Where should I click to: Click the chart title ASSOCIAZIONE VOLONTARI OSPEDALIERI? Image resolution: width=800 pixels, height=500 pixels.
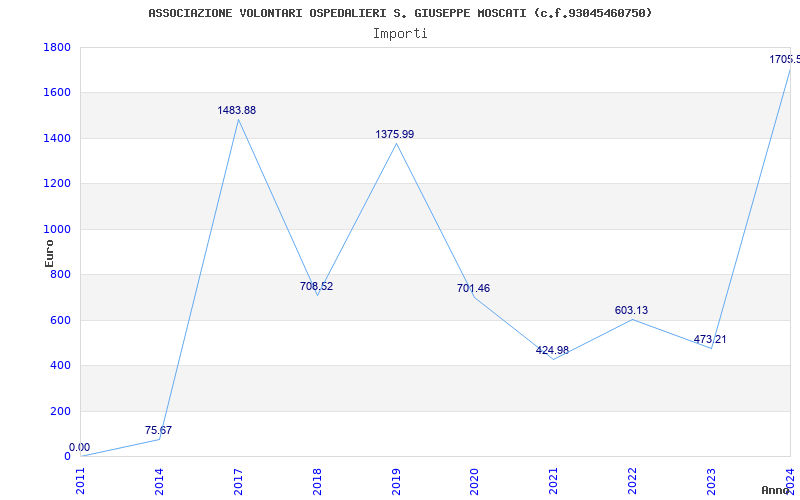400,13
